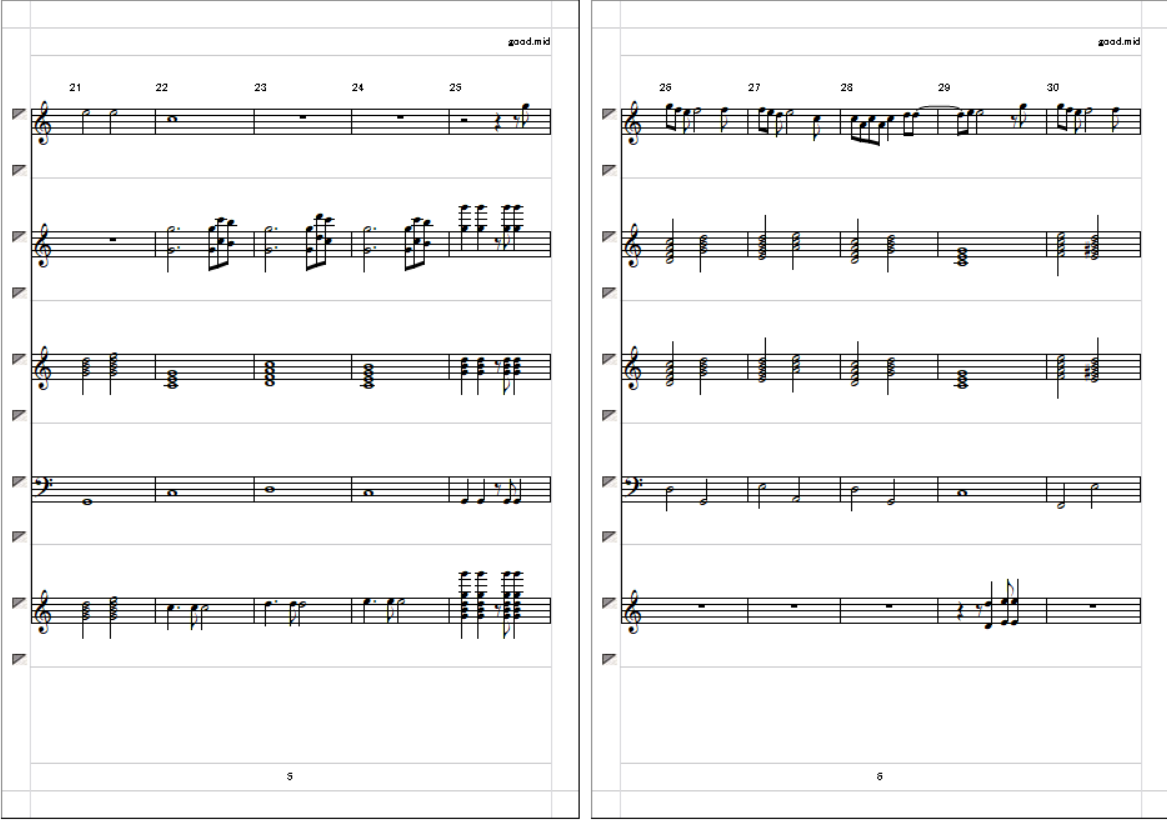Click the good.mid header on page 5
The width and height of the screenshot is (1167, 821).
pyautogui.click(x=529, y=42)
